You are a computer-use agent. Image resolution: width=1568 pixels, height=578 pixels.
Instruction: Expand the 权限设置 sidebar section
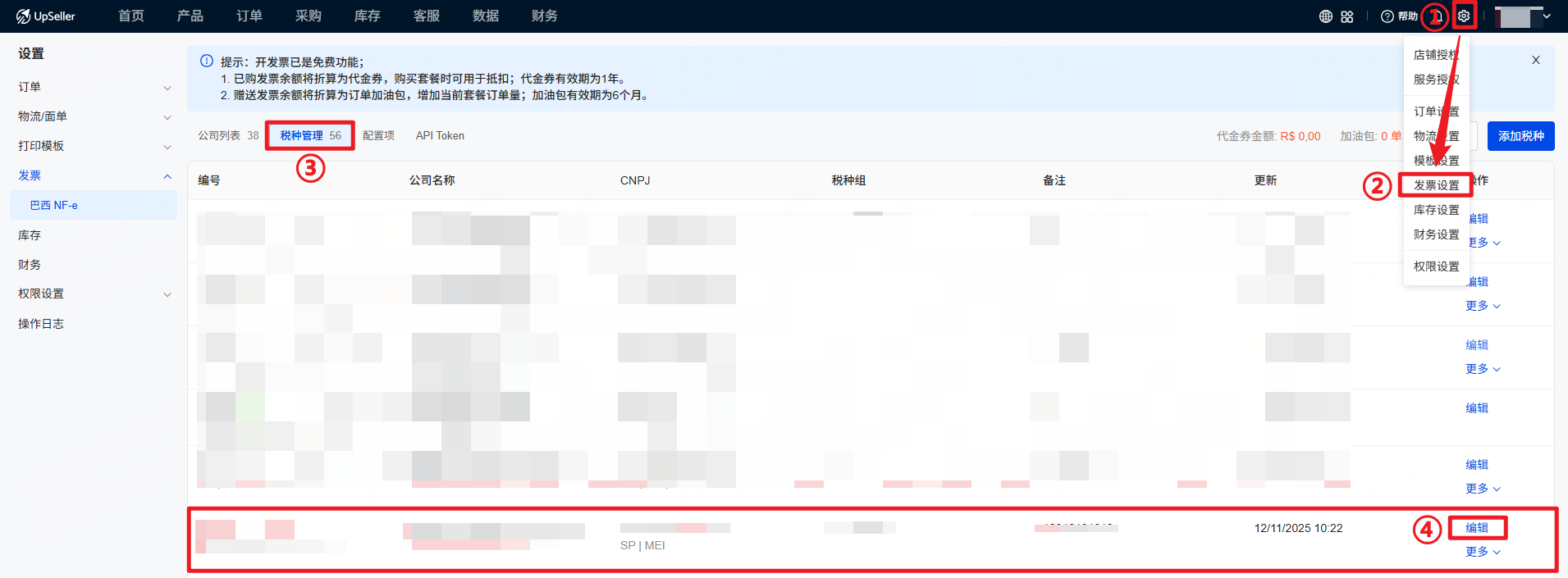point(167,294)
